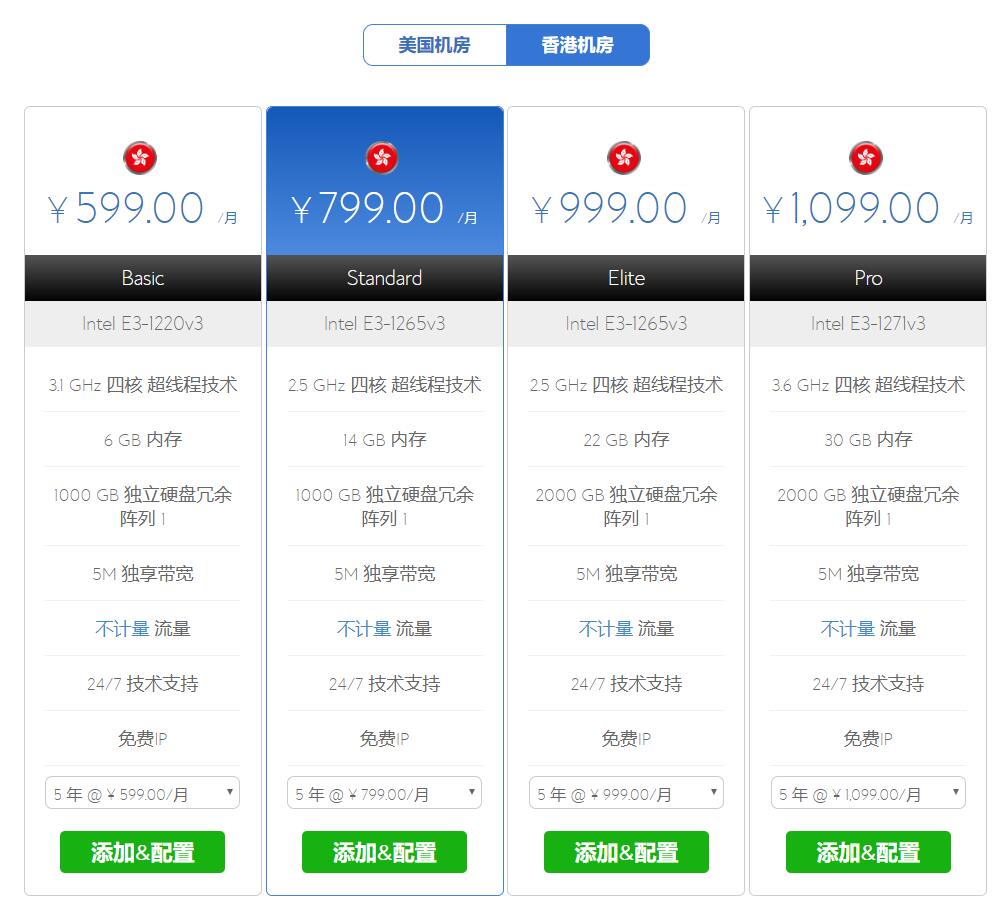Click the ¥1,099.00 Pro price

click(852, 209)
